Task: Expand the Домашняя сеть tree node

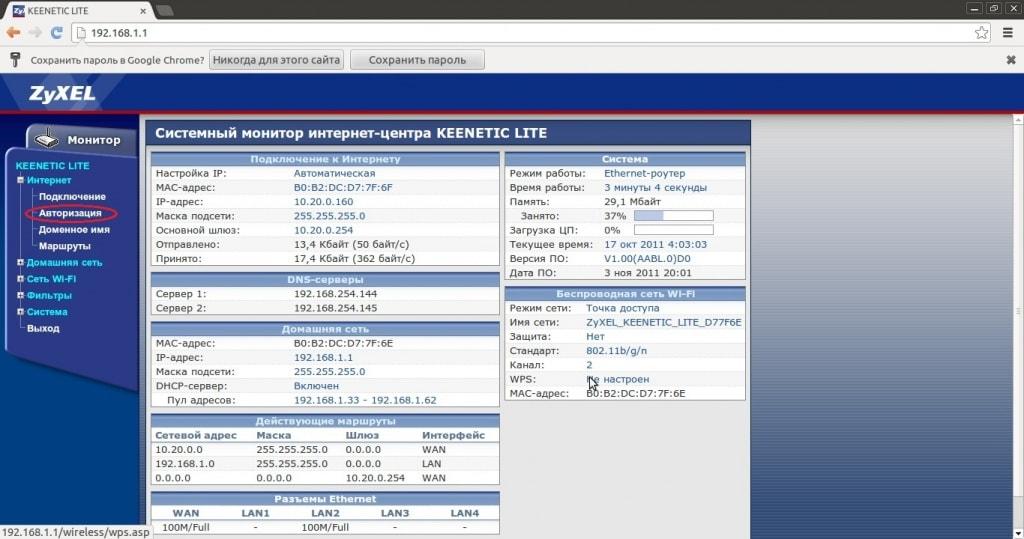Action: 20,262
